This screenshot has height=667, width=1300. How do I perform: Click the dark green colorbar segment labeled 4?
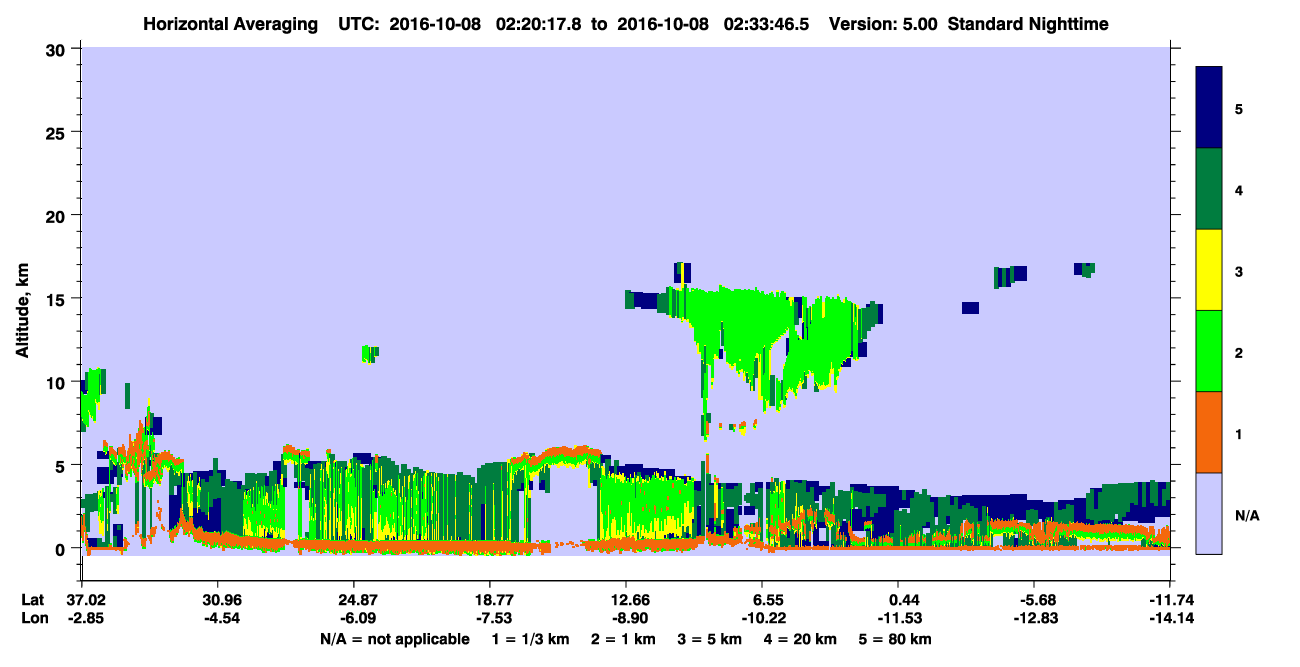tap(1209, 189)
